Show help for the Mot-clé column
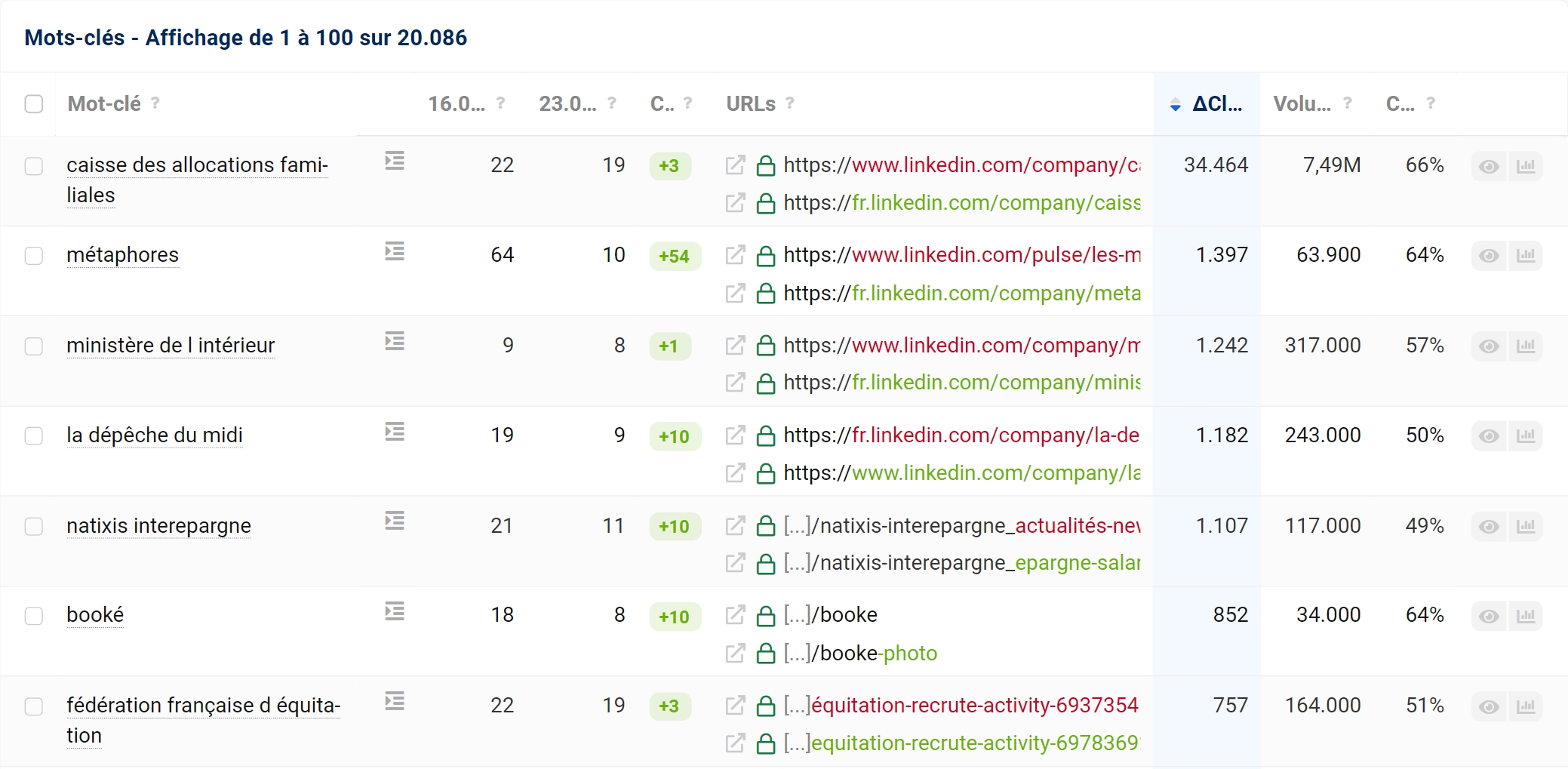 (155, 103)
